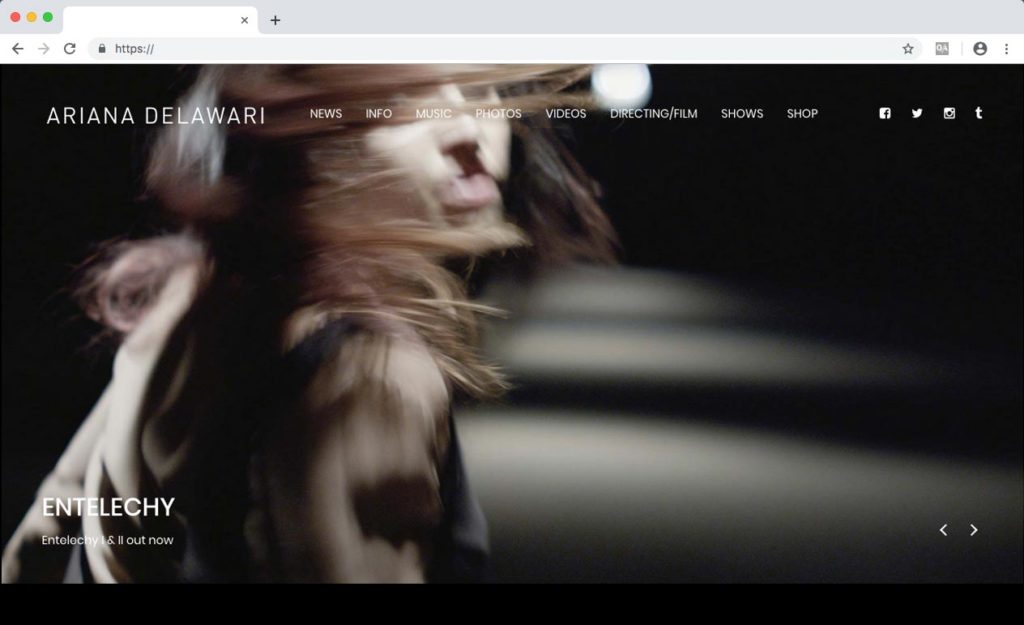Close the current browser tab
Screen dimensions: 1024x625
[x=244, y=20]
